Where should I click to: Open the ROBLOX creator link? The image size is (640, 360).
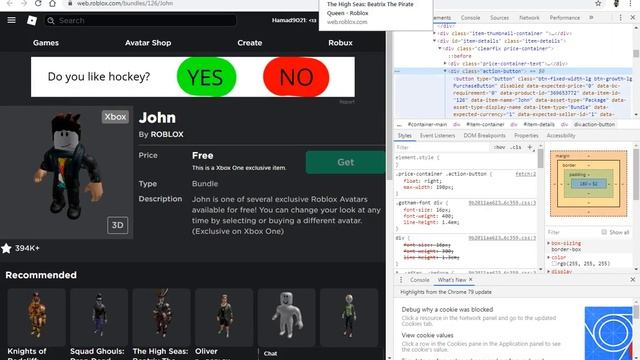(167, 134)
